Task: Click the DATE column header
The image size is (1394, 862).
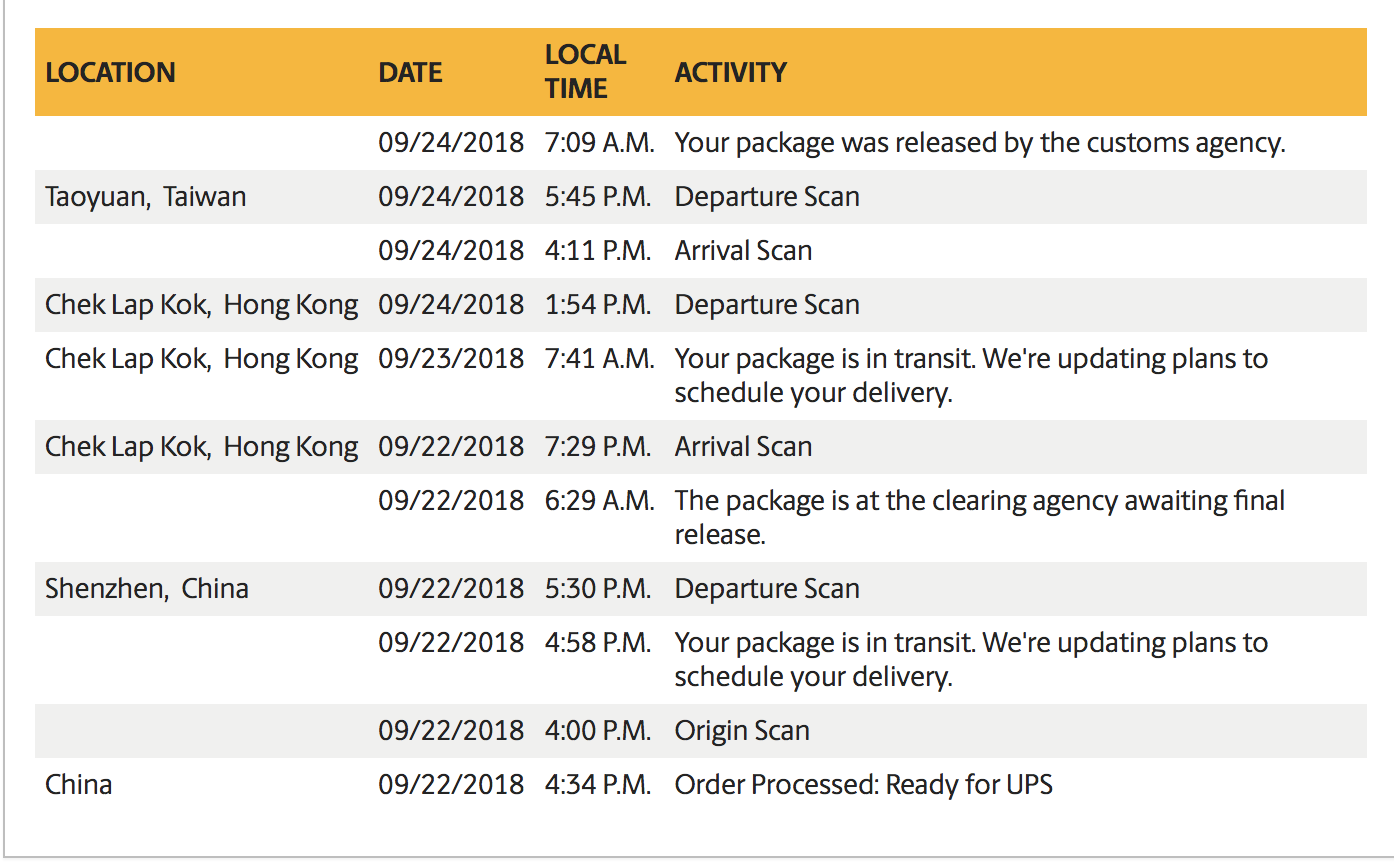Action: pyautogui.click(x=410, y=72)
